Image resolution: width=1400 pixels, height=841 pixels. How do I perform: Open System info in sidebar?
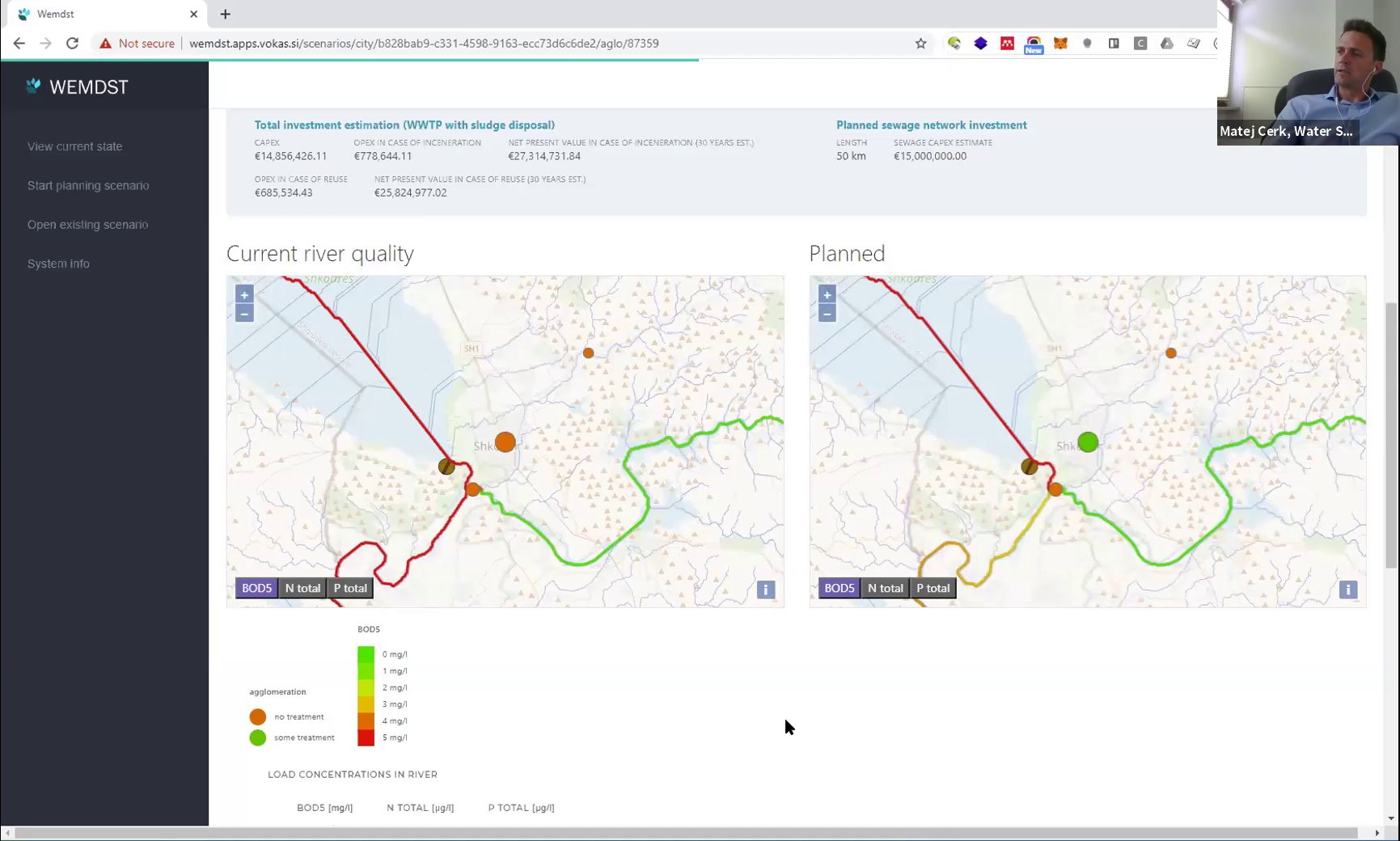pyautogui.click(x=58, y=264)
